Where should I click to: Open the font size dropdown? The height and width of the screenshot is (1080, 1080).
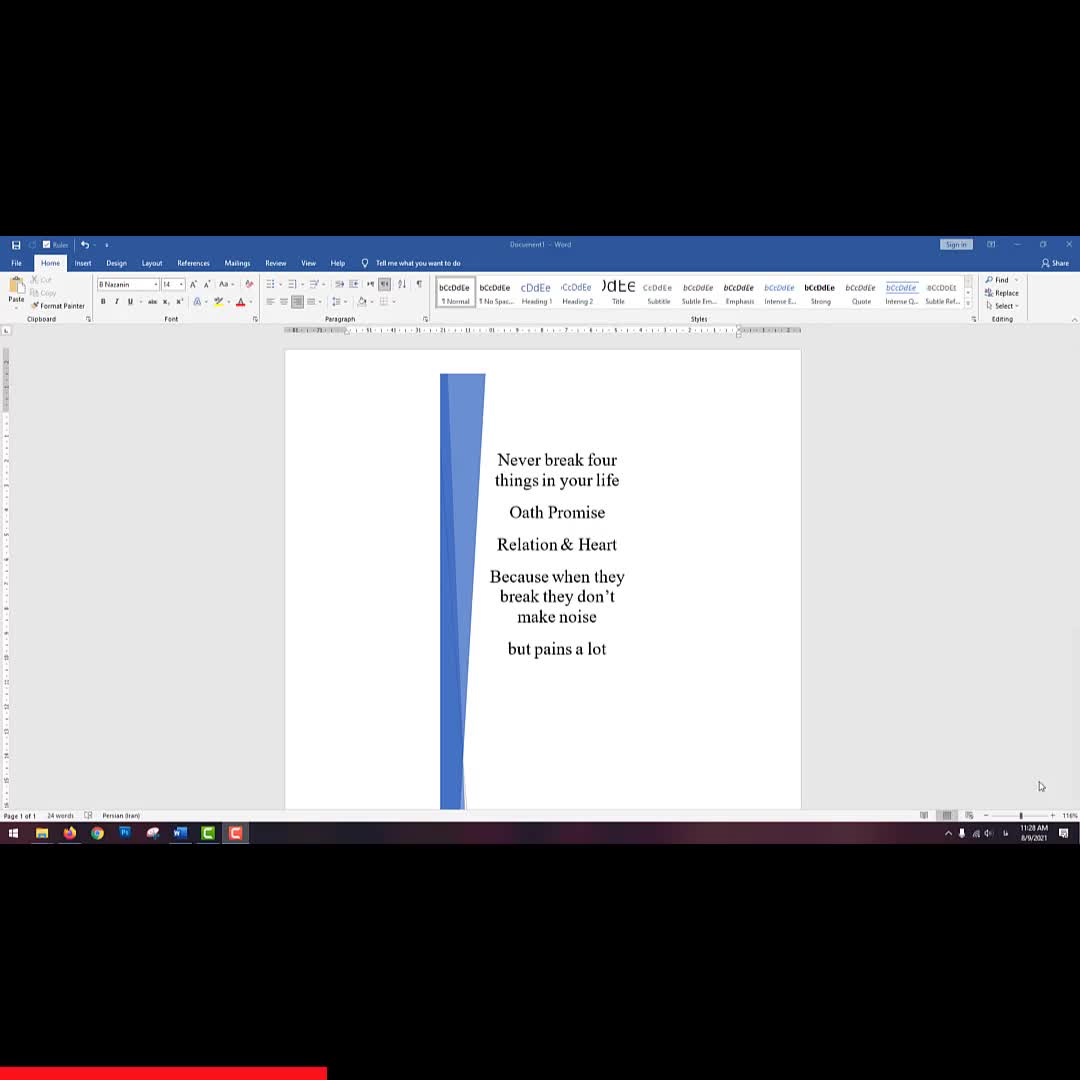click(x=181, y=285)
